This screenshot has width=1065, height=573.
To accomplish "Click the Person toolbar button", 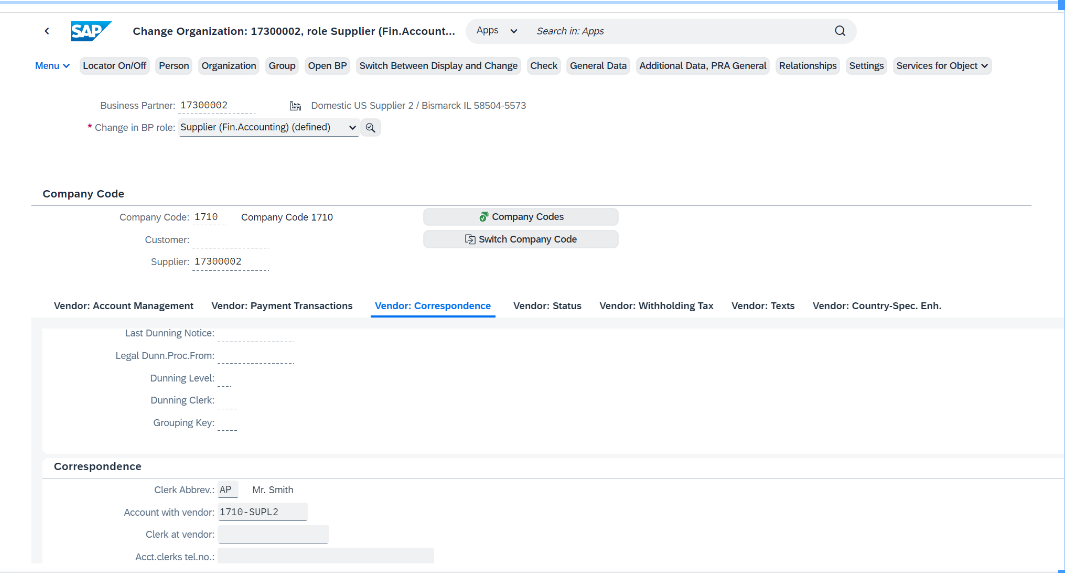I will click(x=174, y=66).
